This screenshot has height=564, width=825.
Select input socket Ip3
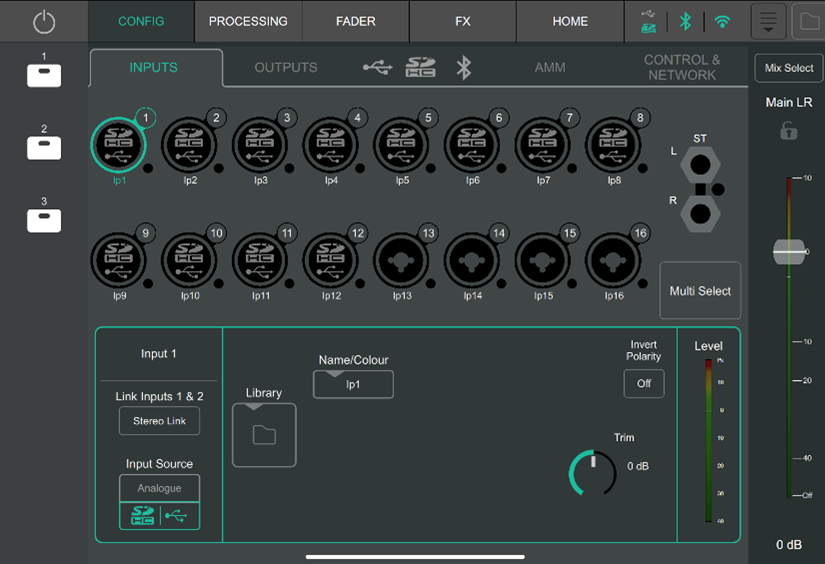[260, 145]
